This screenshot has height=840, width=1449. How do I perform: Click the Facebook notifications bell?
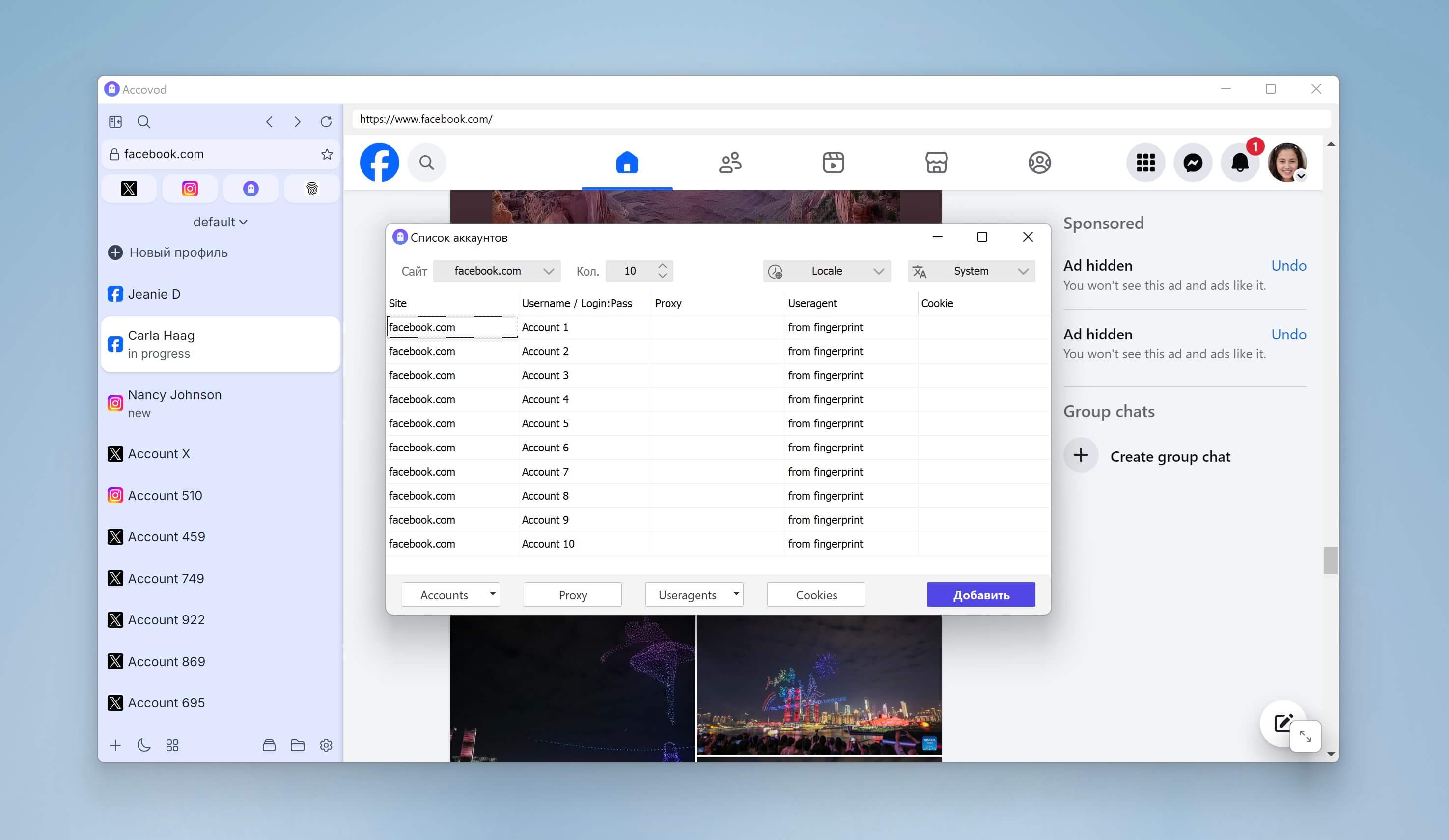(1240, 163)
